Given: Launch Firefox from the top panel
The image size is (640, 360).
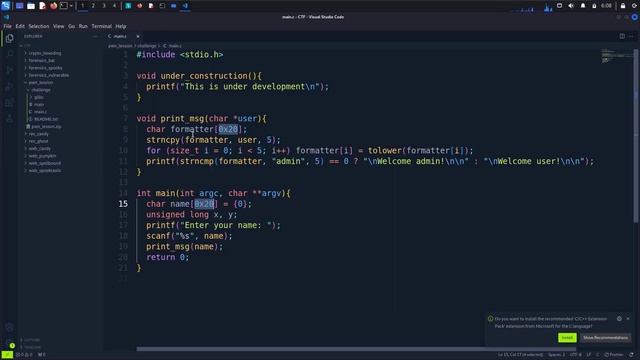Looking at the screenshot, I should click(53, 6).
